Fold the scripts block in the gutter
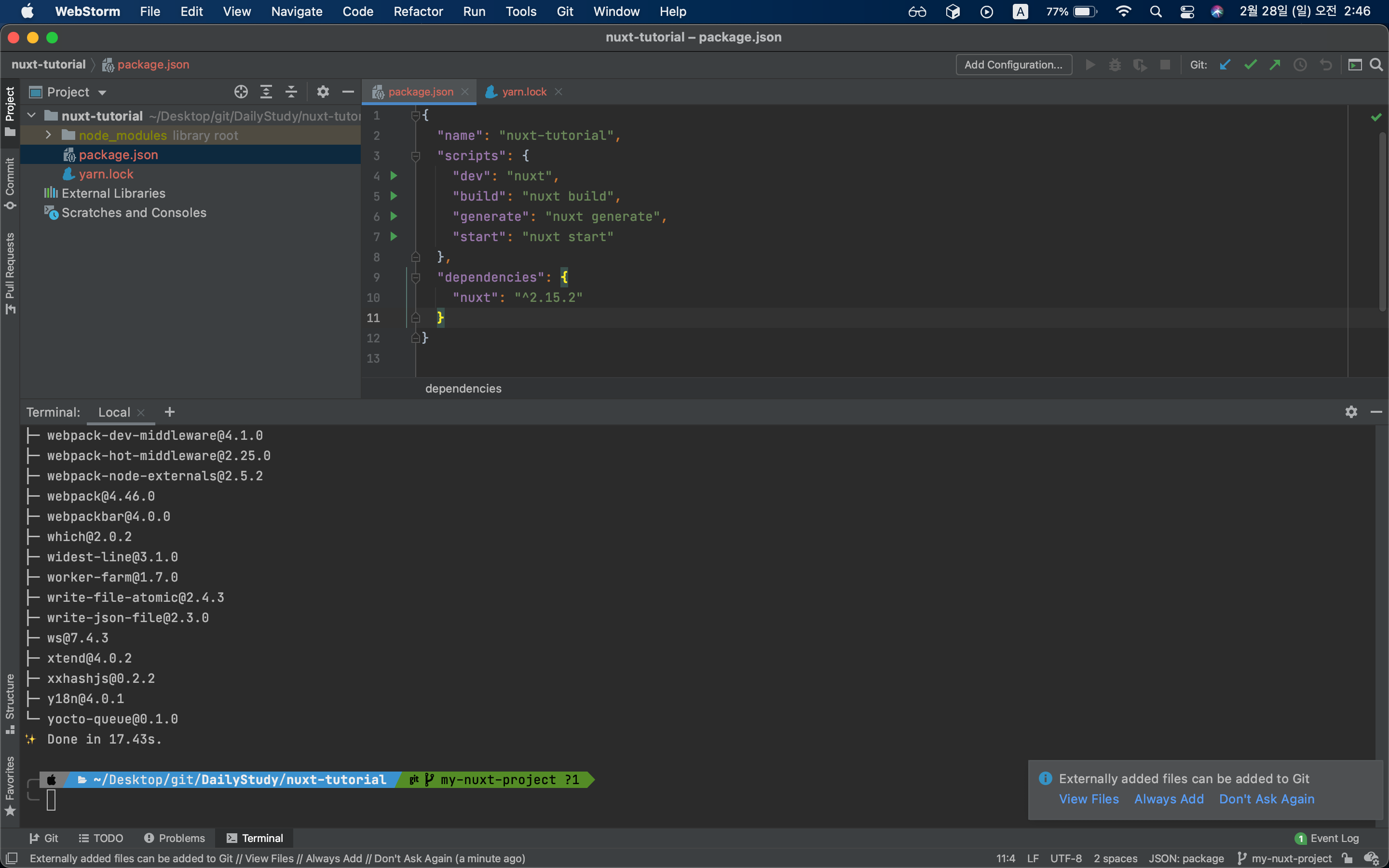The image size is (1389, 868). point(416,156)
